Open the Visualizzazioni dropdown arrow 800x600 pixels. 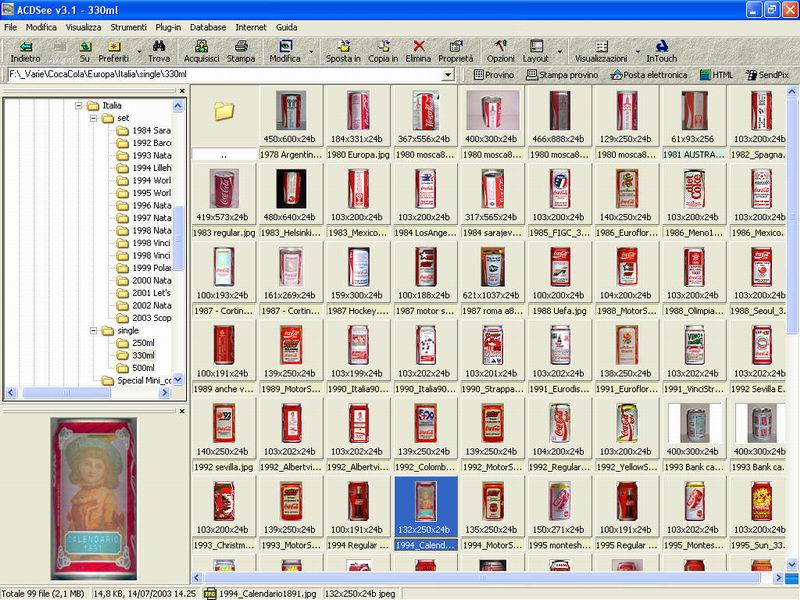[x=637, y=52]
